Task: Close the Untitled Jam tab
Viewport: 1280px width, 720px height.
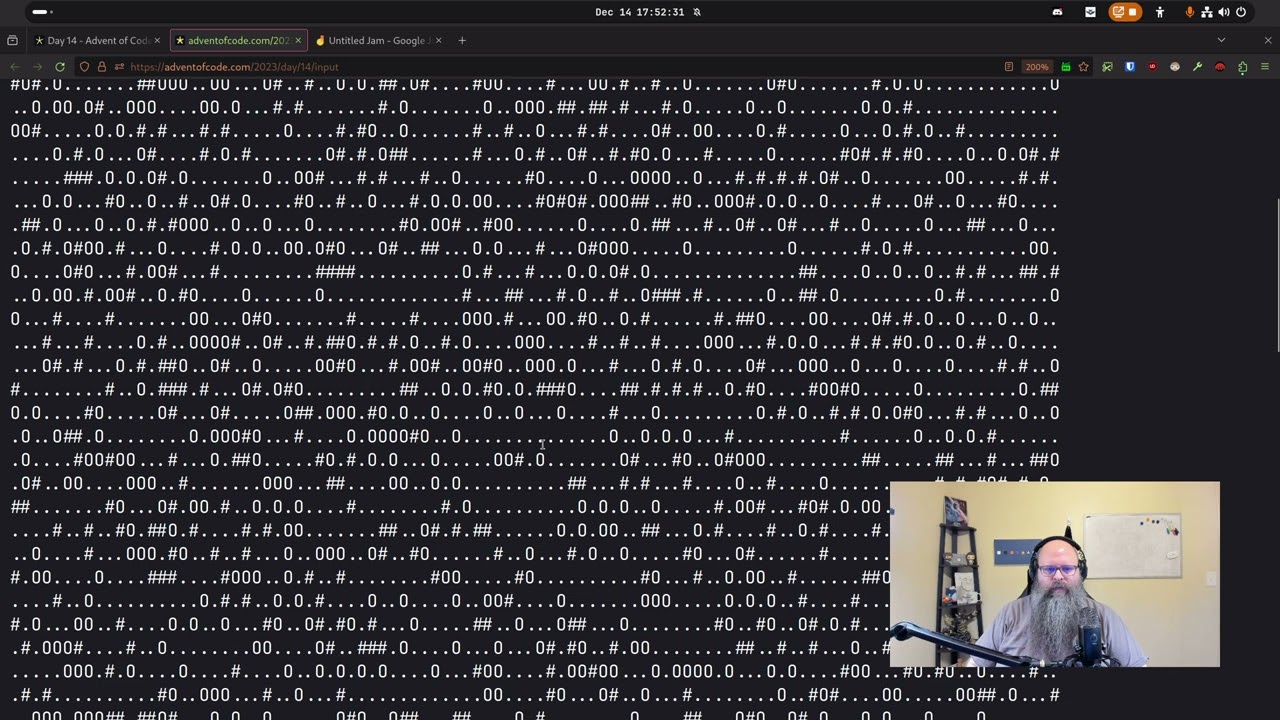Action: (x=437, y=40)
